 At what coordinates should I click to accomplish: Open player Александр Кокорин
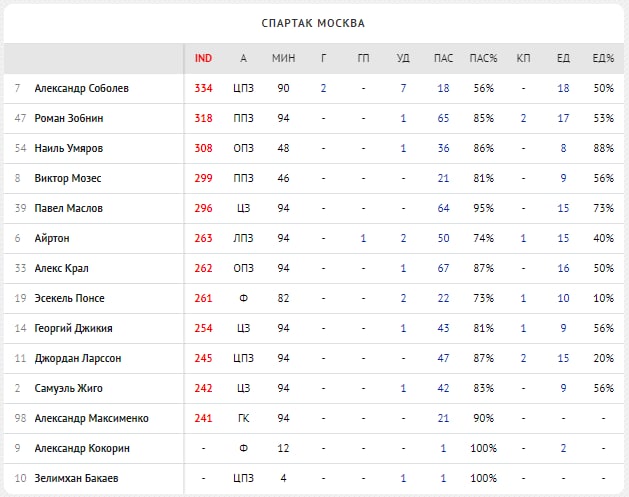pyautogui.click(x=82, y=448)
